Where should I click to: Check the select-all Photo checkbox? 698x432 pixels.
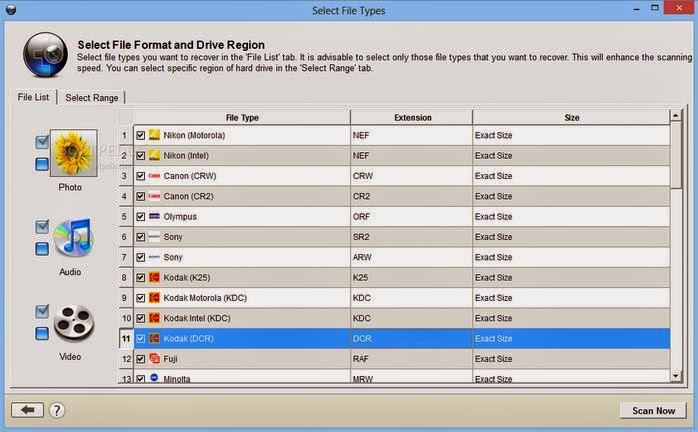[x=42, y=142]
